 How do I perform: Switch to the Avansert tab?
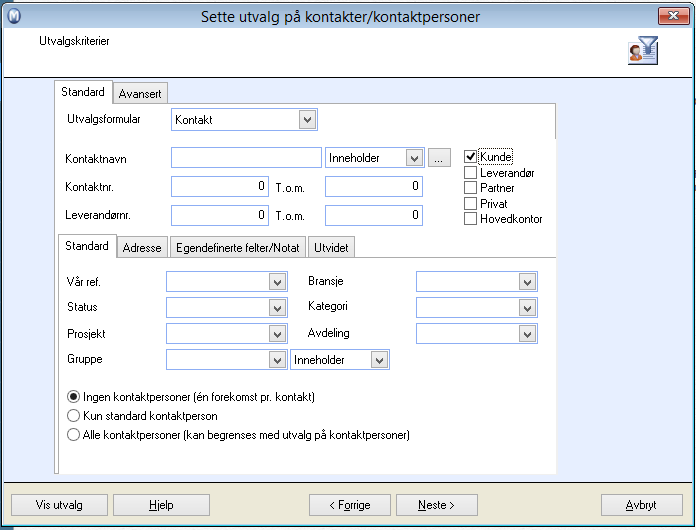pos(140,94)
